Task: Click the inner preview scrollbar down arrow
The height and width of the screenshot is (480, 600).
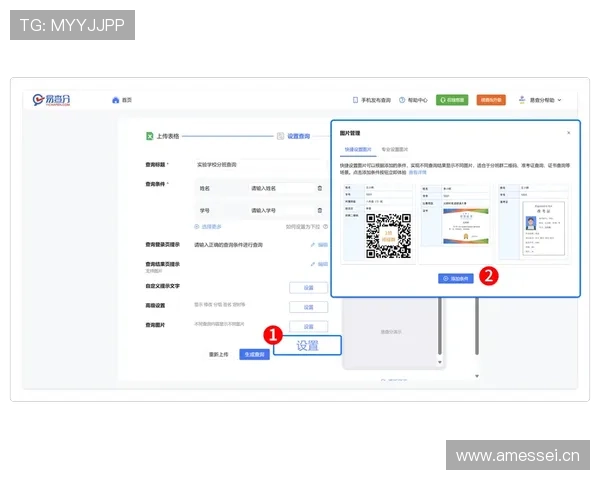Action: point(440,362)
